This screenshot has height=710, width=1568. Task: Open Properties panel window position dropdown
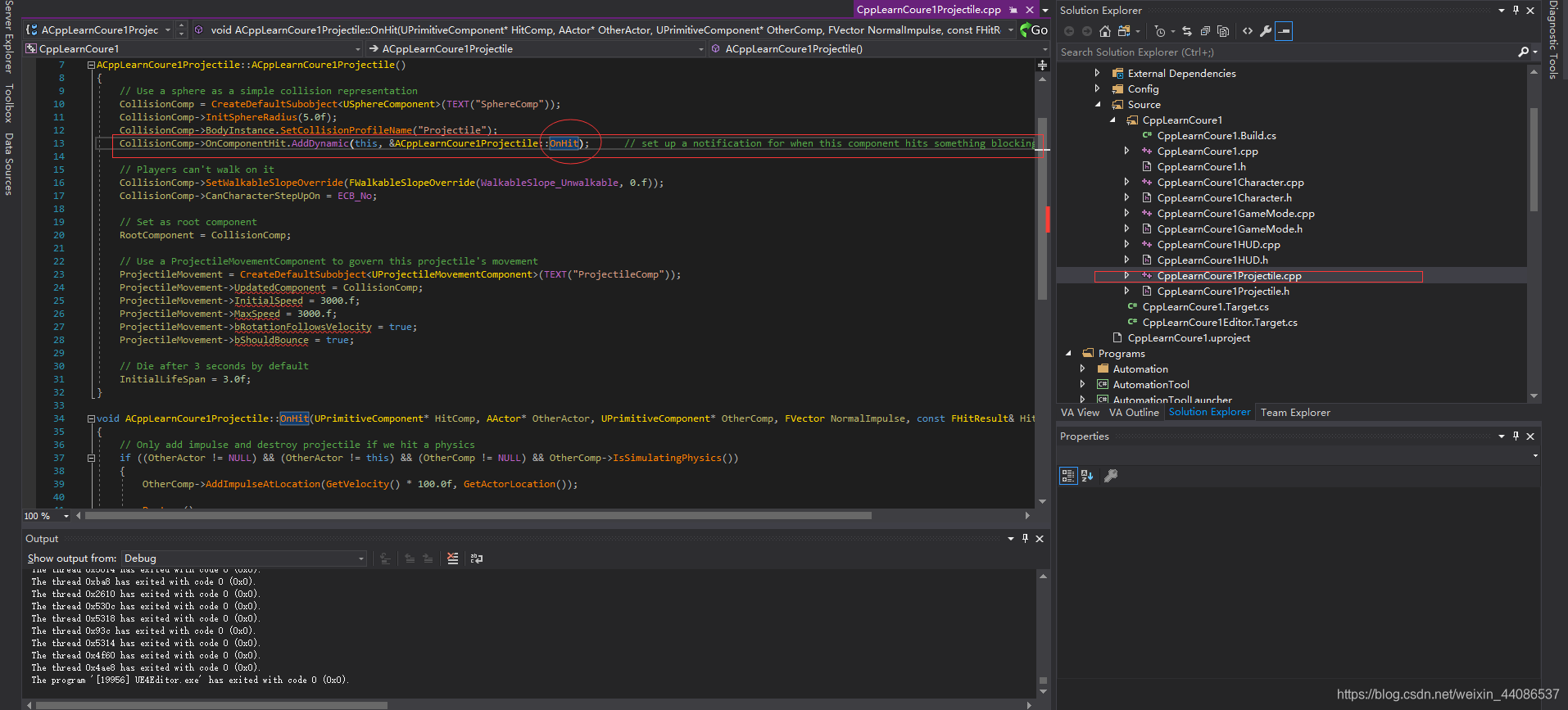point(1502,436)
